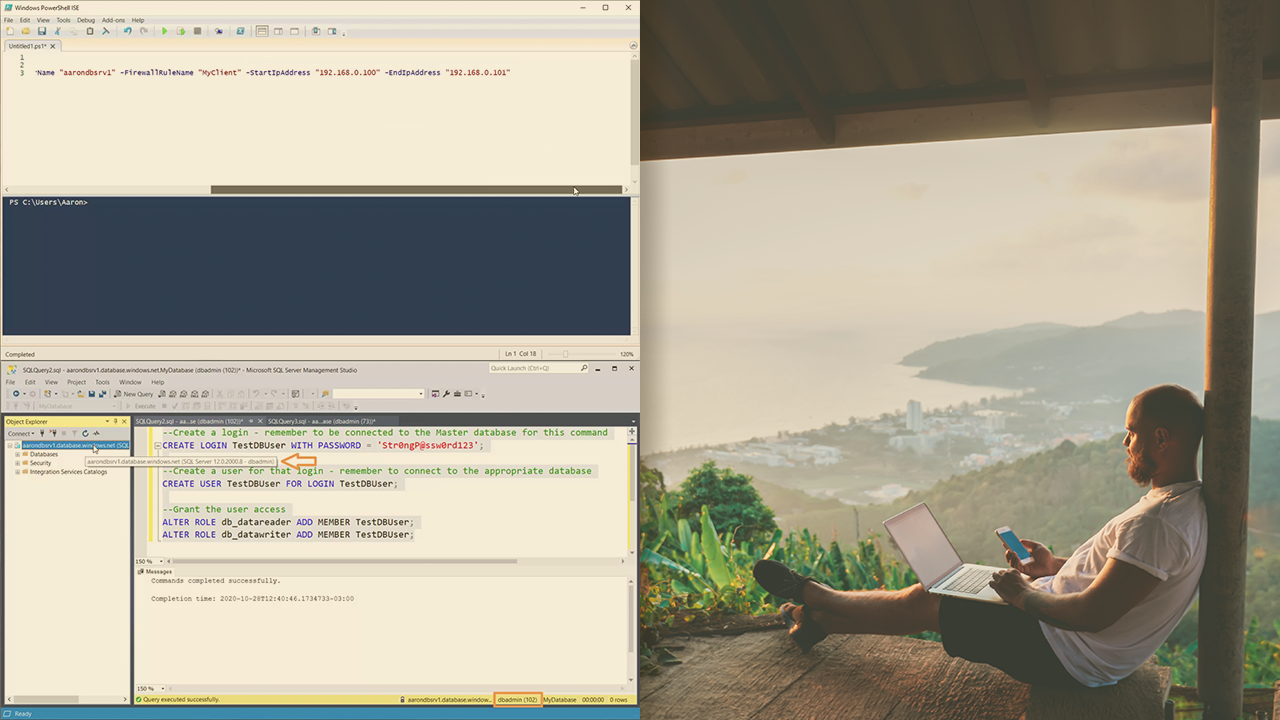Select the Messages results tab
This screenshot has width=1280, height=720.
[155, 572]
